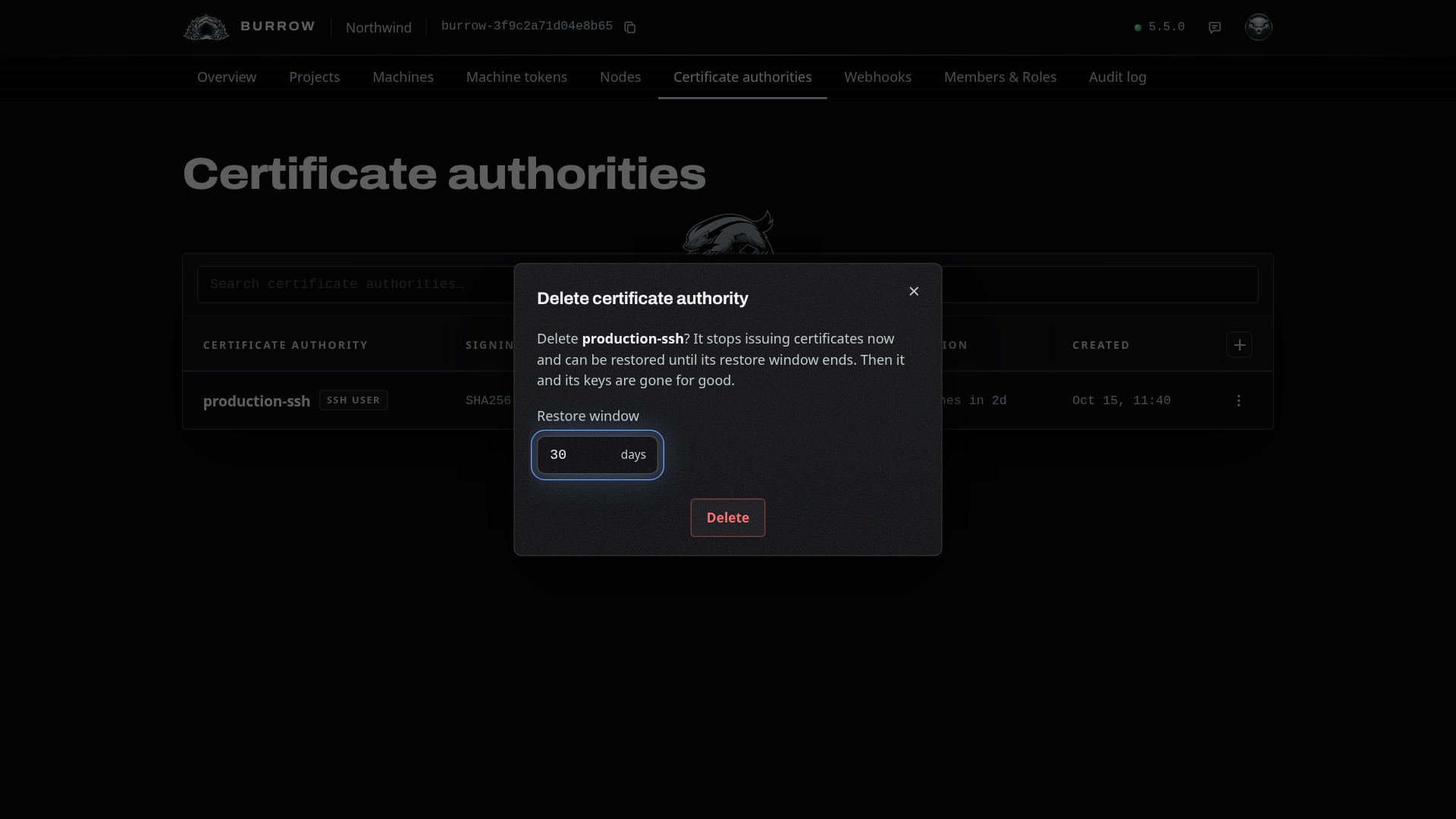Click the Northwind organization name
1456x819 pixels.
[x=378, y=27]
